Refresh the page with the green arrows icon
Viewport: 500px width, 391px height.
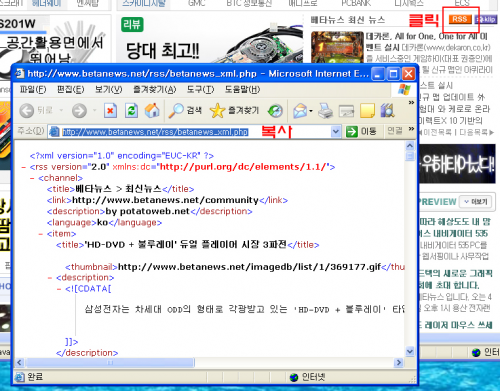[131, 111]
